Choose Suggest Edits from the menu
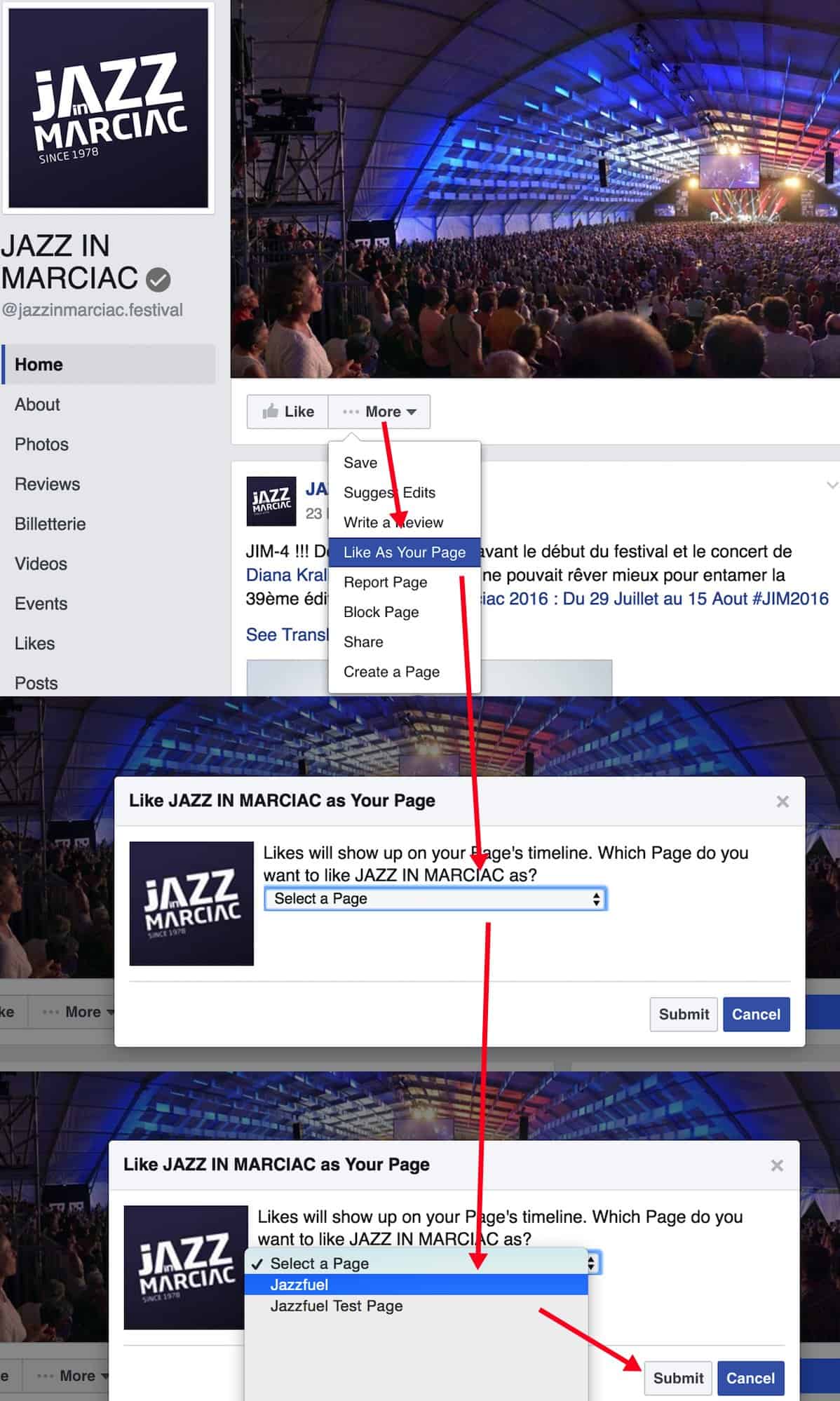The width and height of the screenshot is (840, 1401). [x=405, y=493]
